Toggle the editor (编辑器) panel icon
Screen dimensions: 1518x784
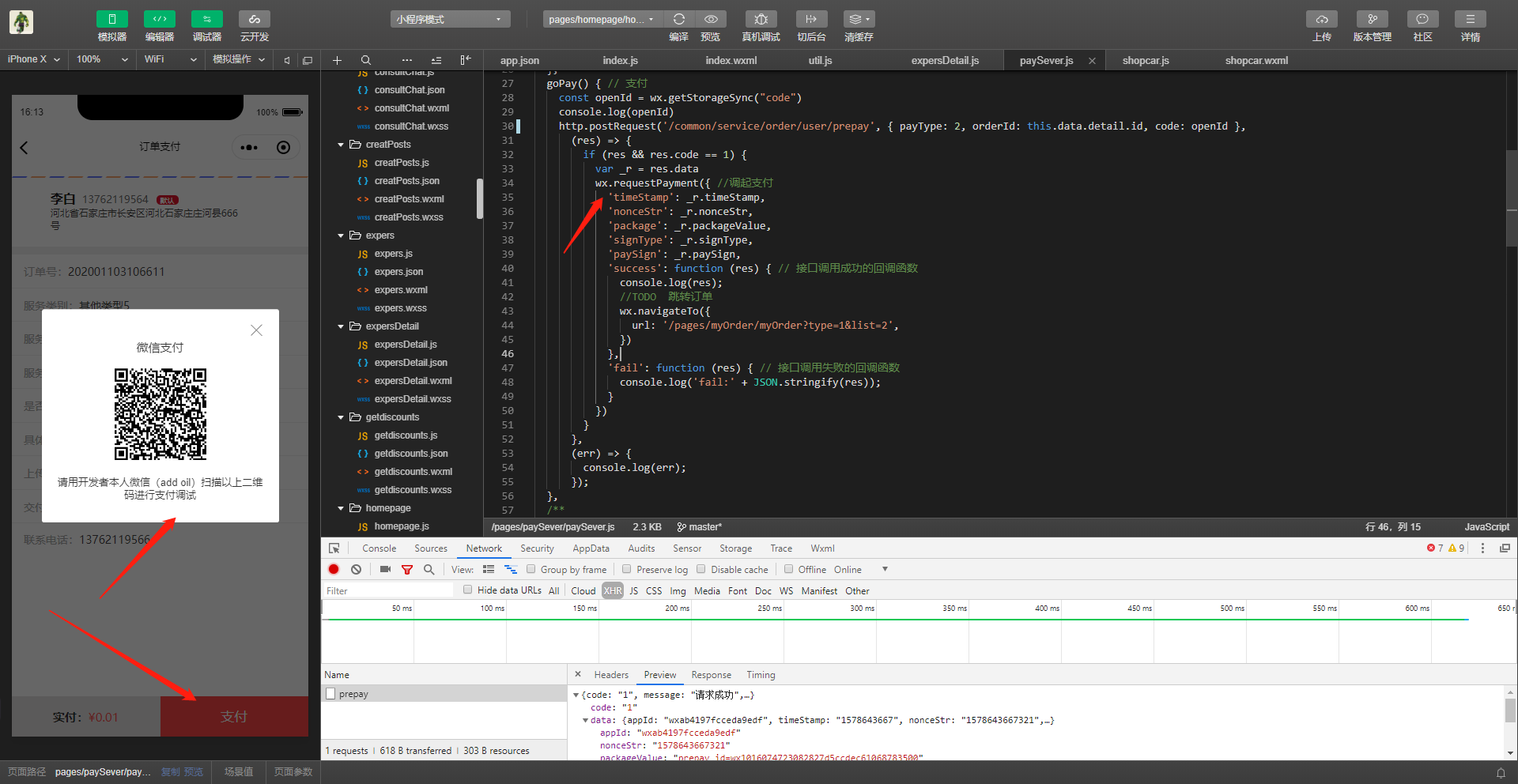tap(159, 20)
